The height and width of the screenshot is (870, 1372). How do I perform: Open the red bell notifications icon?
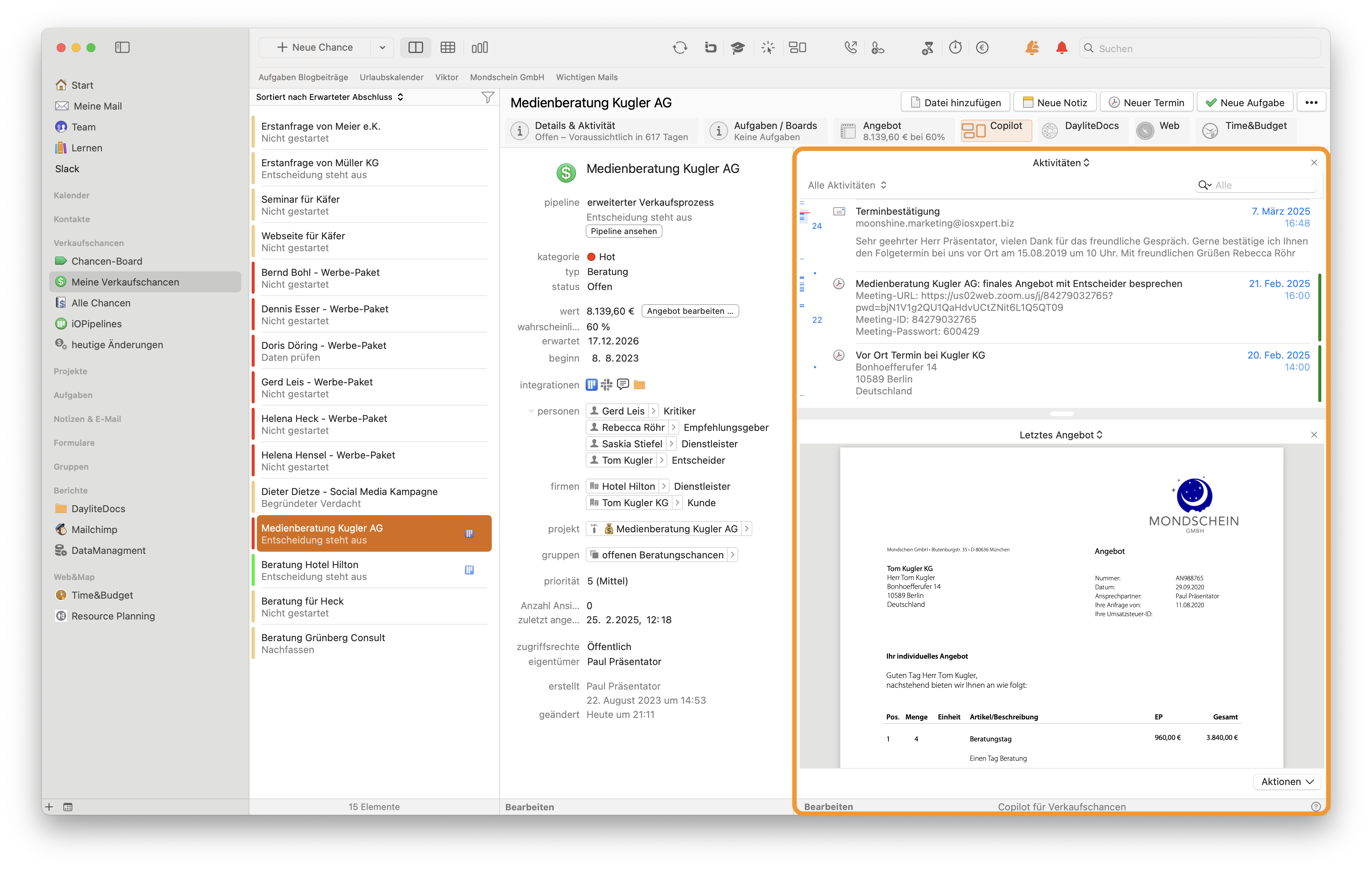coord(1061,48)
